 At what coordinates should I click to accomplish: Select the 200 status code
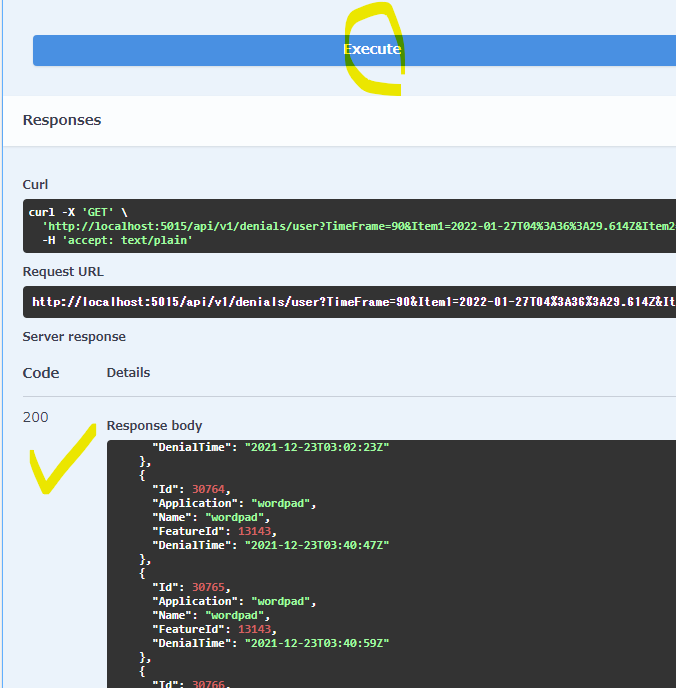coord(35,417)
